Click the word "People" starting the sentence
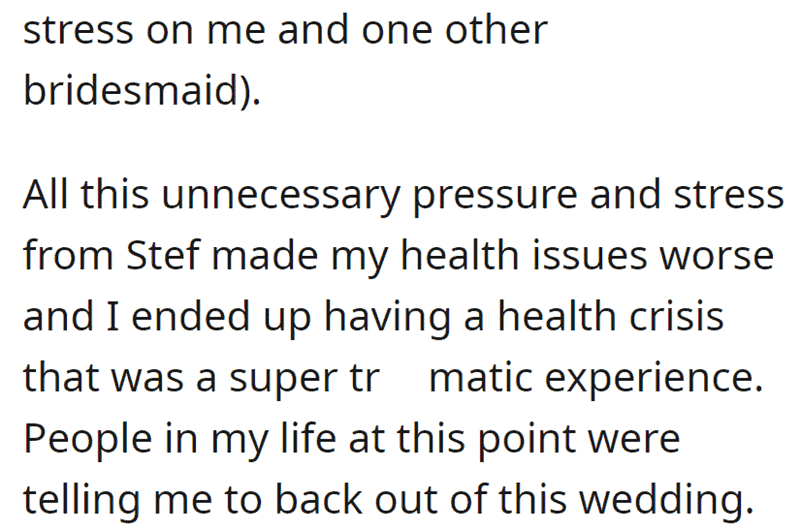Viewport: 800px width, 531px height. (x=88, y=441)
